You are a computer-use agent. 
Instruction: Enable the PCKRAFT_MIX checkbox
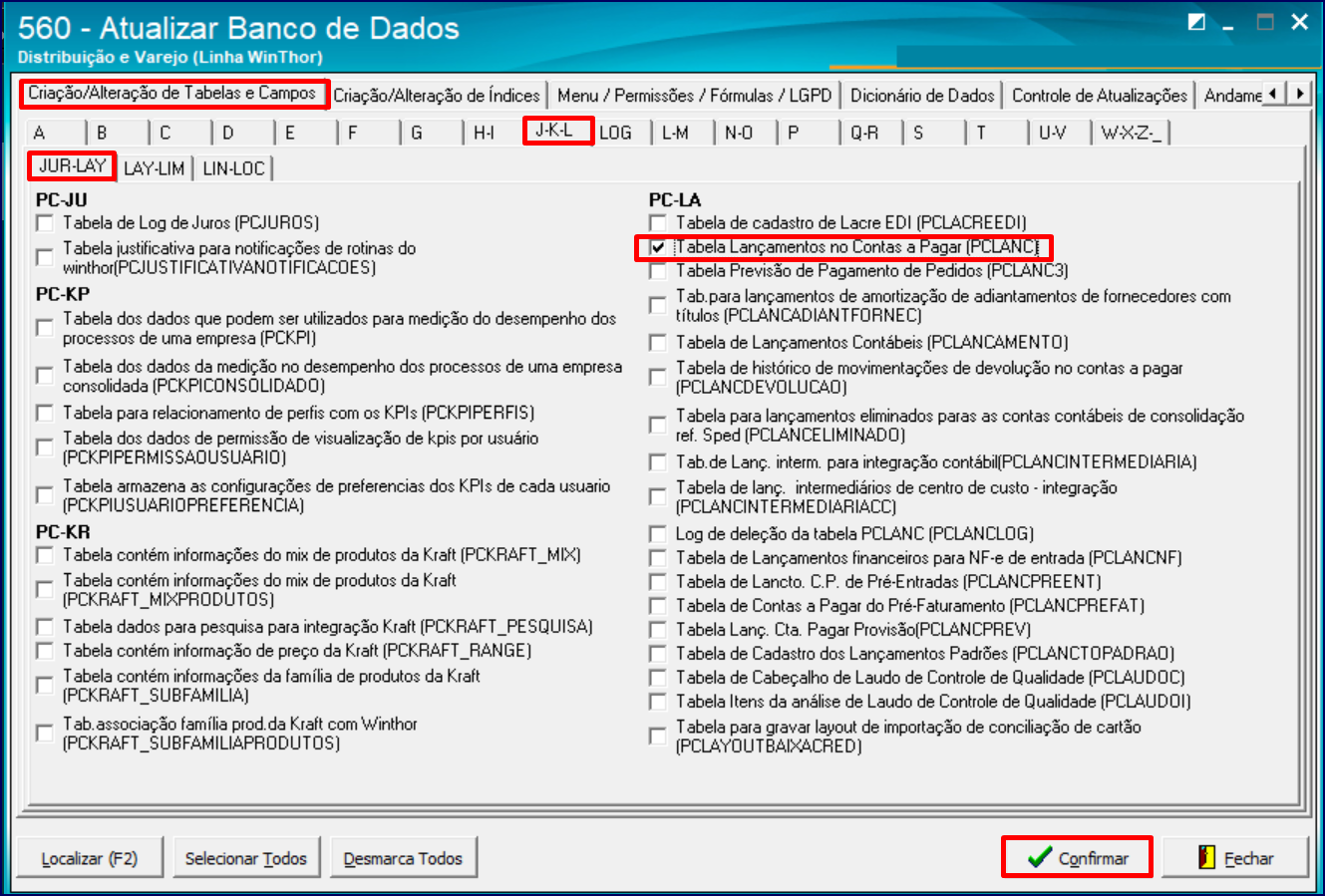coord(45,555)
